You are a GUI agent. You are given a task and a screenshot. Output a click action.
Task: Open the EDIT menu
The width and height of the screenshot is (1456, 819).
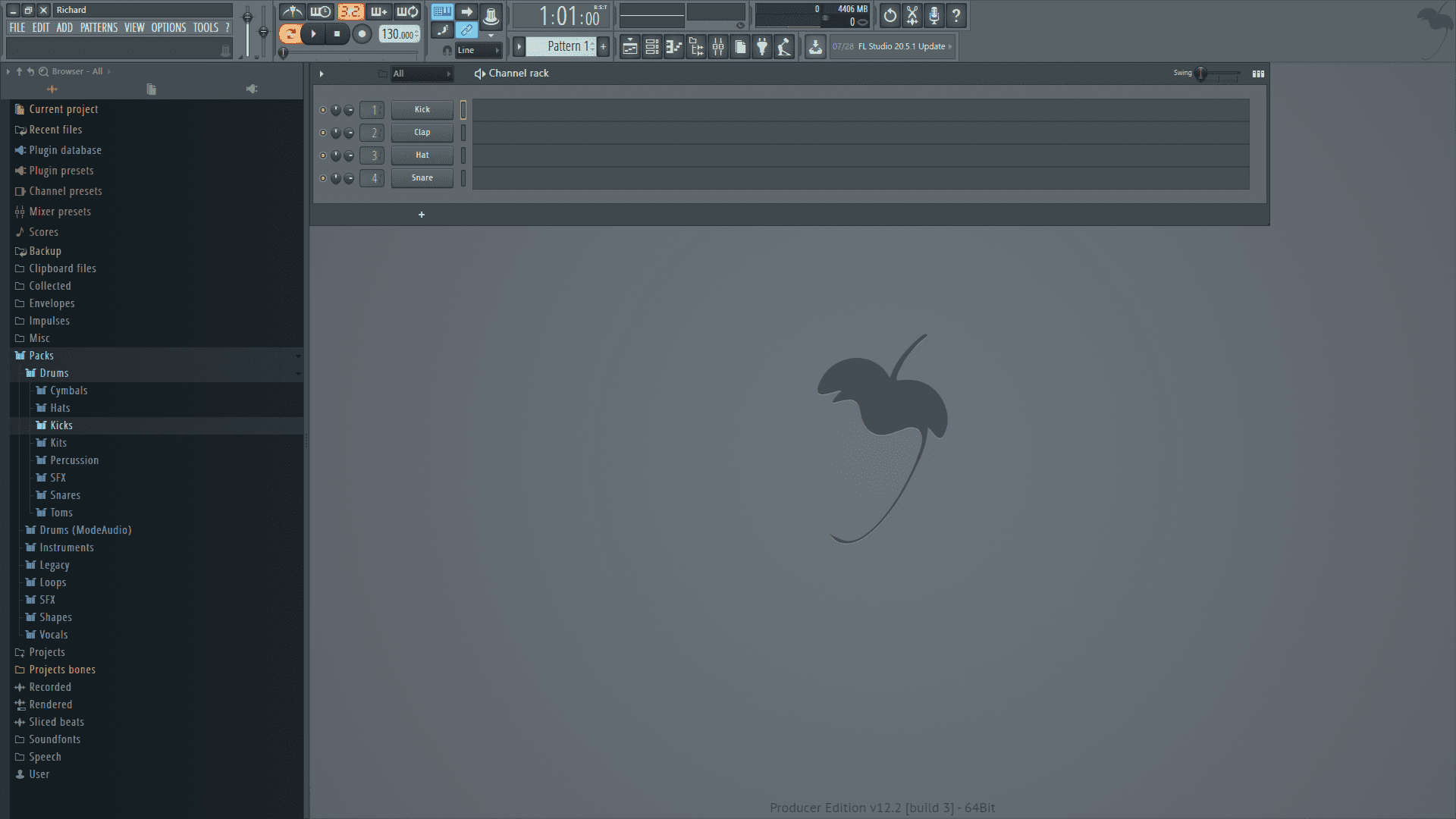pyautogui.click(x=41, y=27)
